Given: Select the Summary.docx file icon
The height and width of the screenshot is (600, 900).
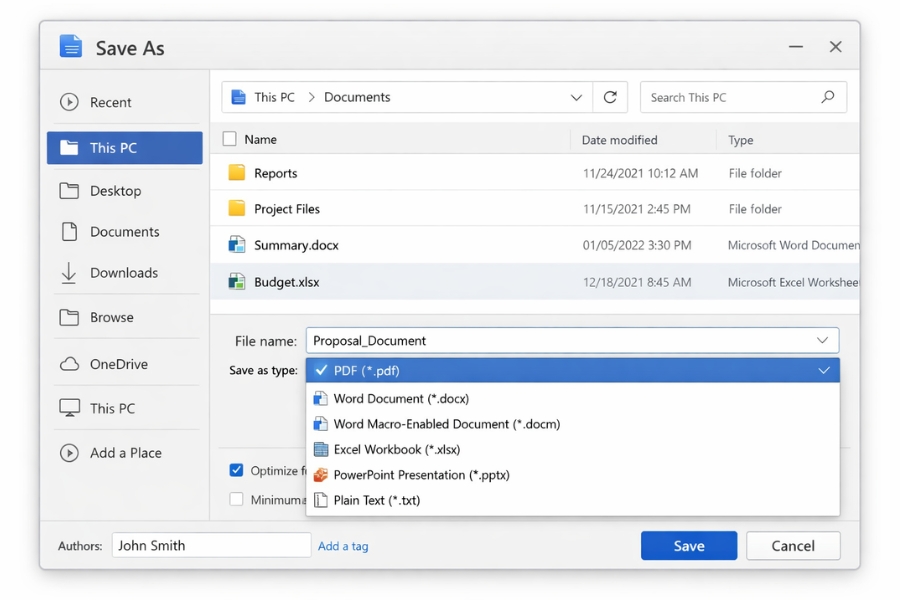Looking at the screenshot, I should pyautogui.click(x=237, y=245).
